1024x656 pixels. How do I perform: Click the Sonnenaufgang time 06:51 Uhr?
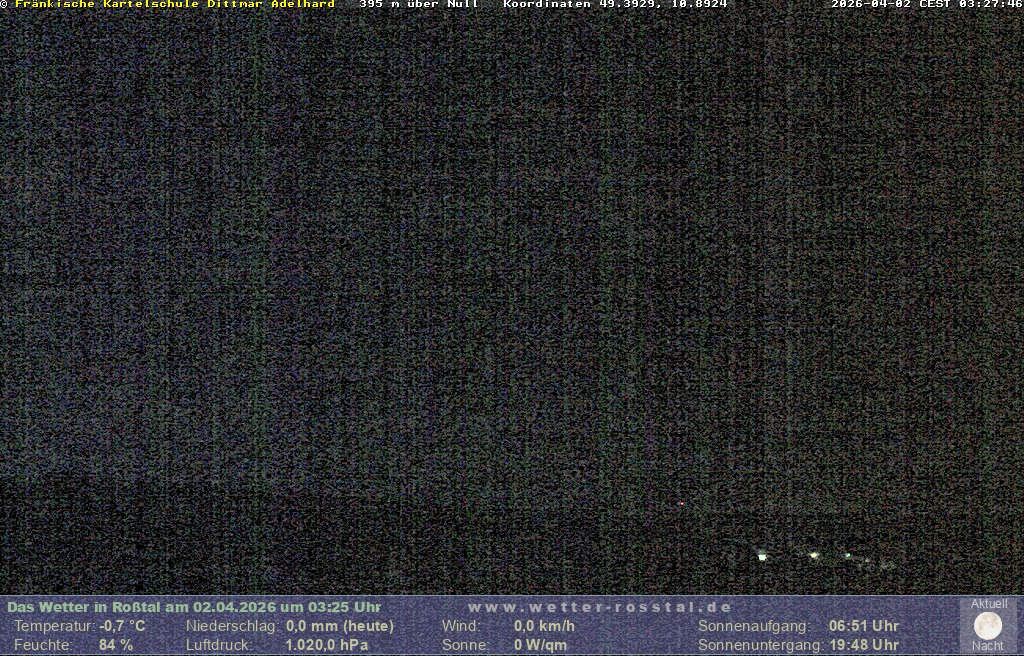click(863, 626)
